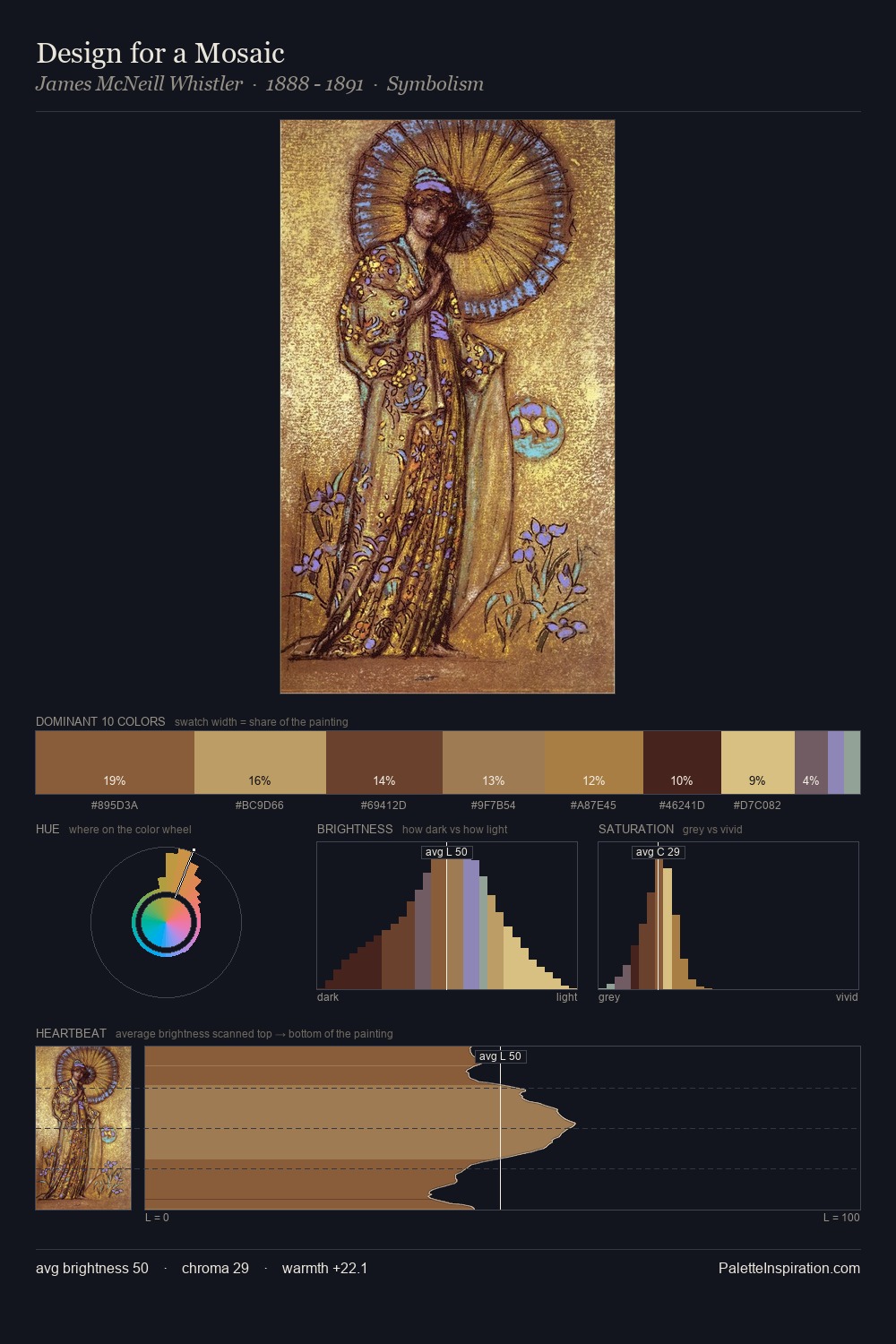Click the hex code #895D3A label

115,806
